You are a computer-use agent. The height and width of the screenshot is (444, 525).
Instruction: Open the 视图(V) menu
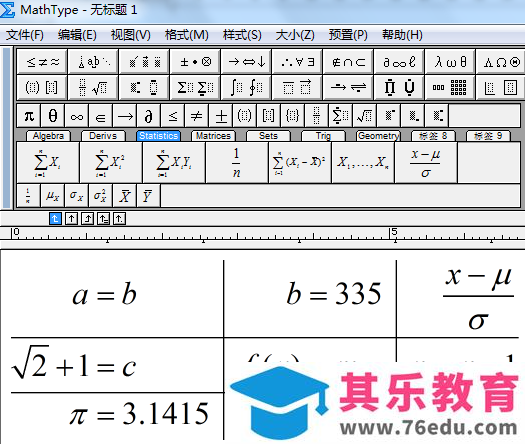131,34
